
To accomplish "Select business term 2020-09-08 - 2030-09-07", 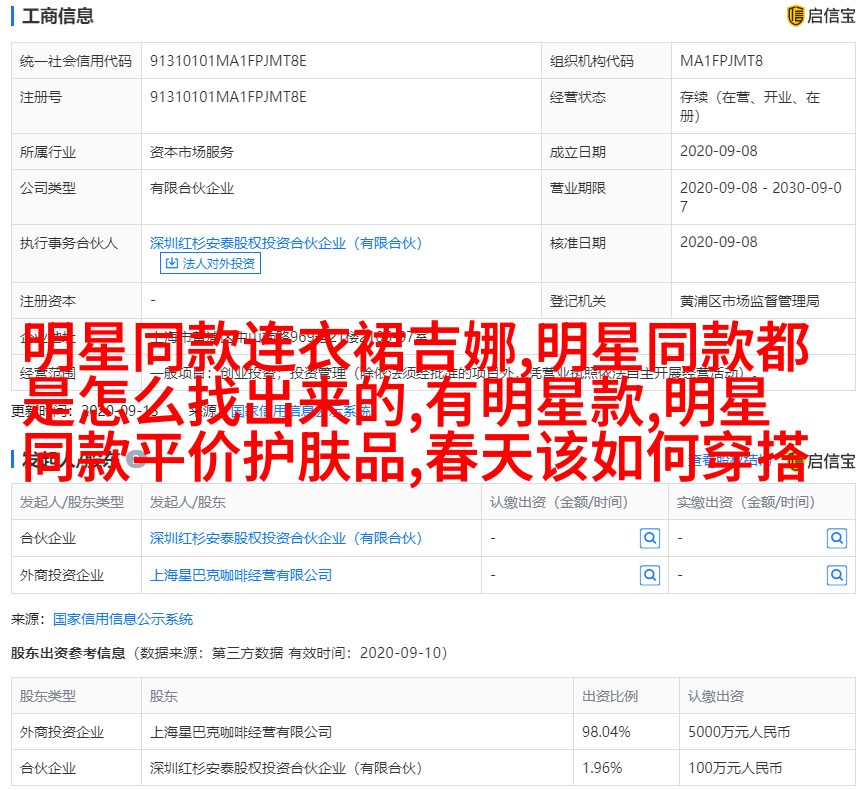I will (761, 197).
